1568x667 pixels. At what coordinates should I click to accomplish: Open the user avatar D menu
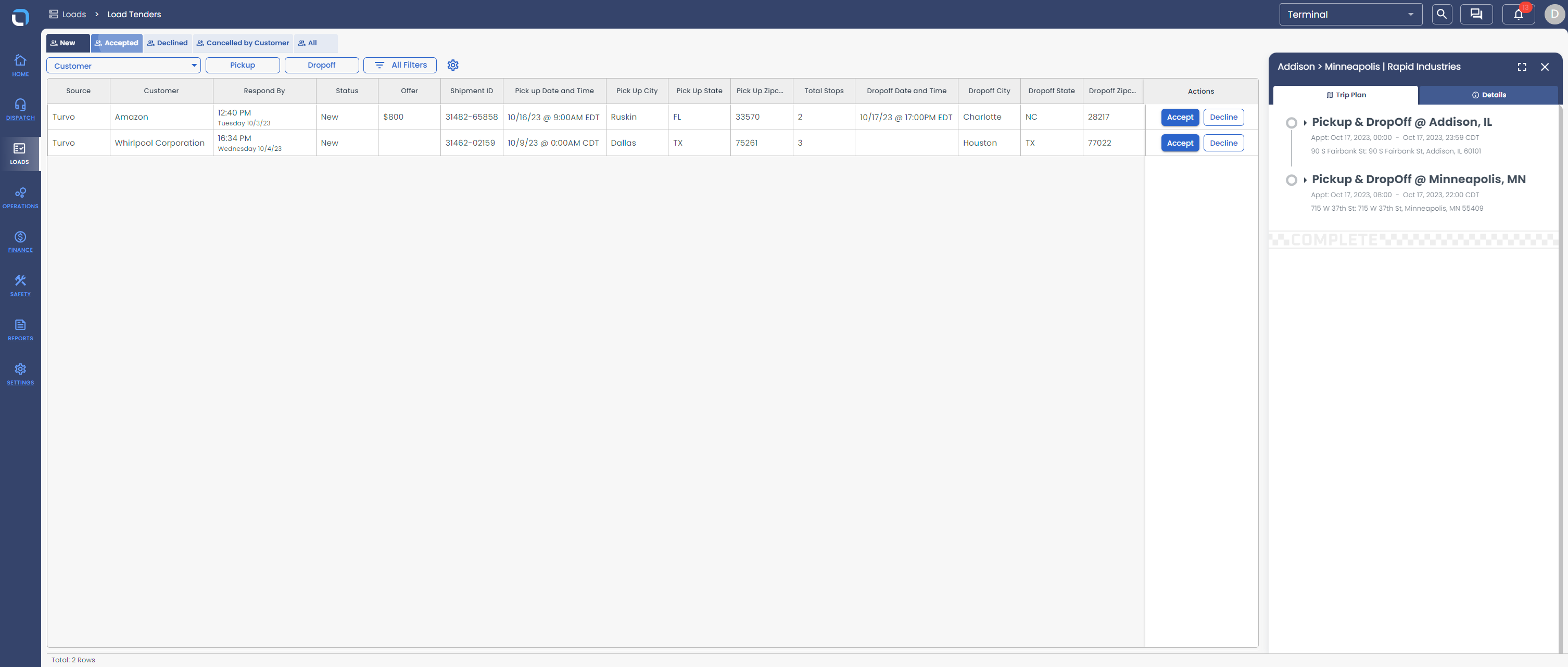click(x=1554, y=14)
